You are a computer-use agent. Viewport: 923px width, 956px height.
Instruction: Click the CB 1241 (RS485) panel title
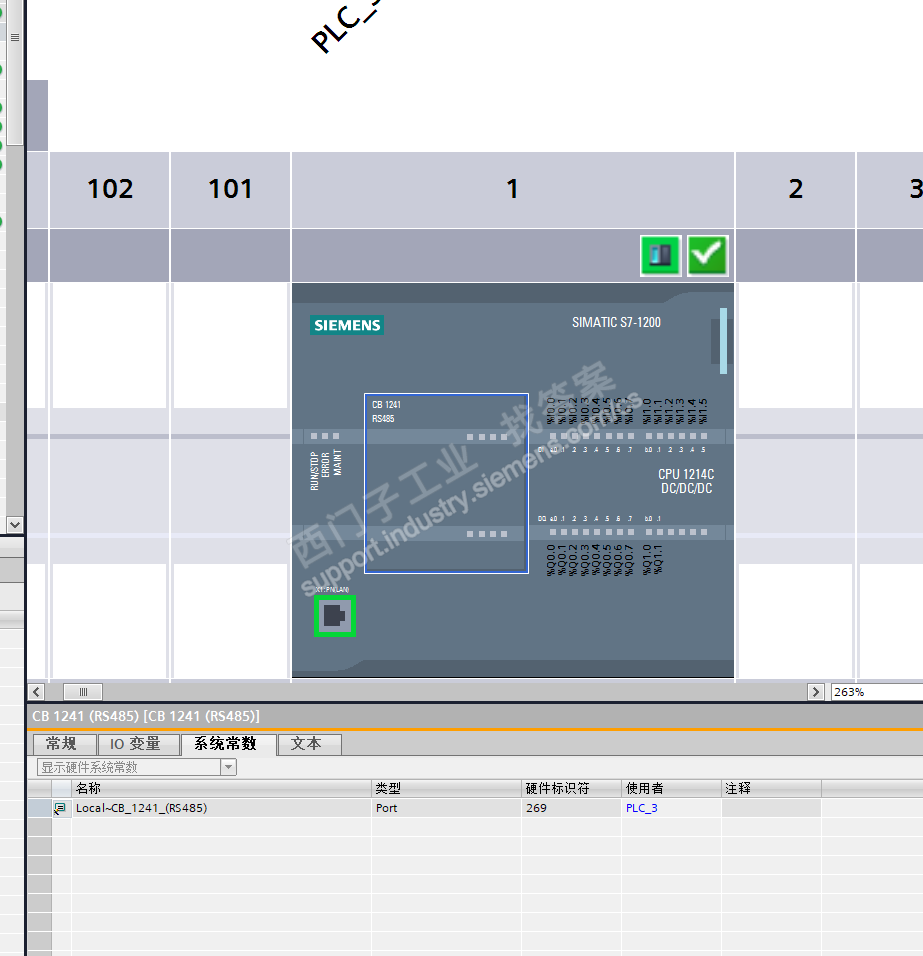(x=146, y=716)
